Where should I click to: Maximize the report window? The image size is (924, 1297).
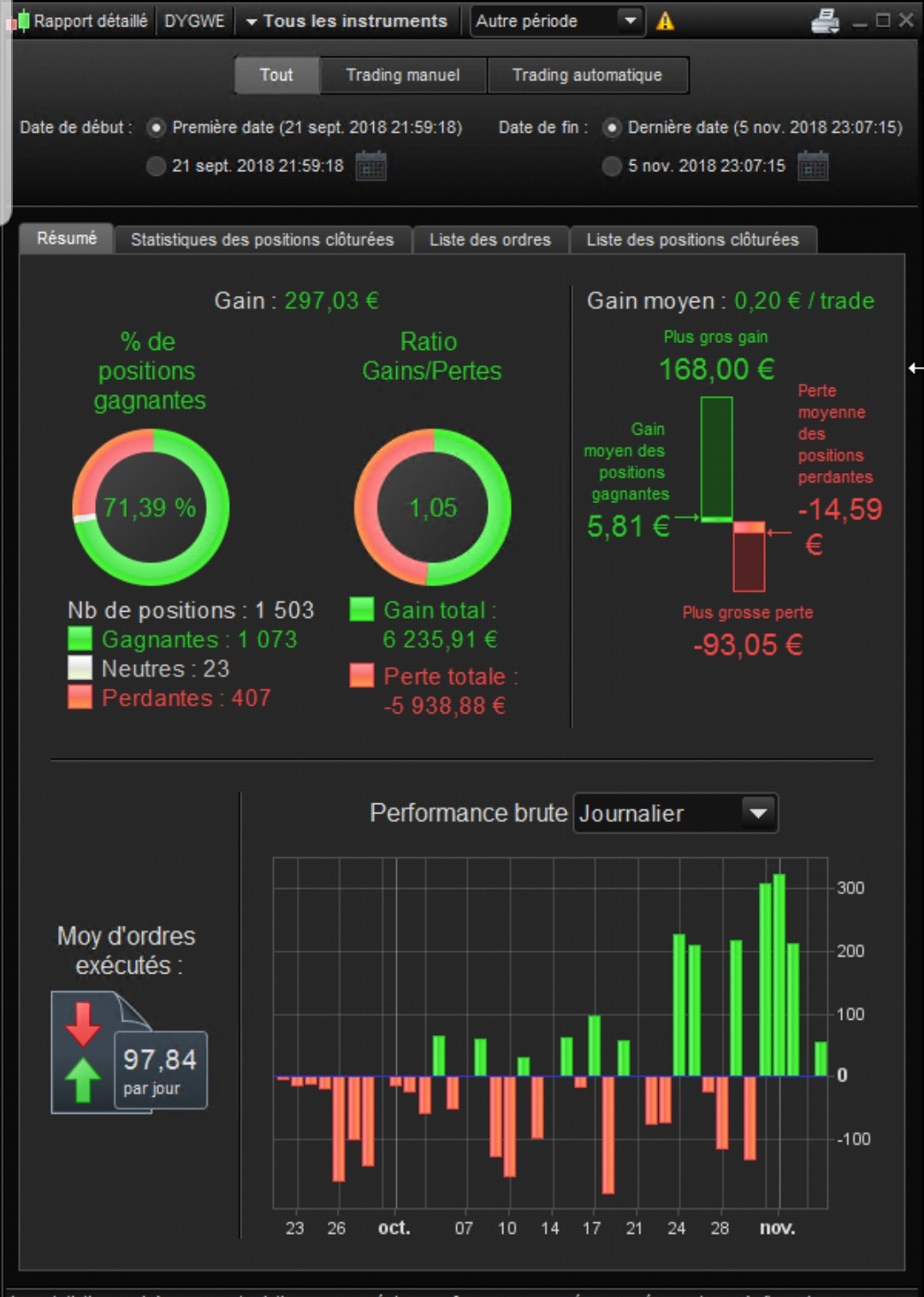pos(883,20)
